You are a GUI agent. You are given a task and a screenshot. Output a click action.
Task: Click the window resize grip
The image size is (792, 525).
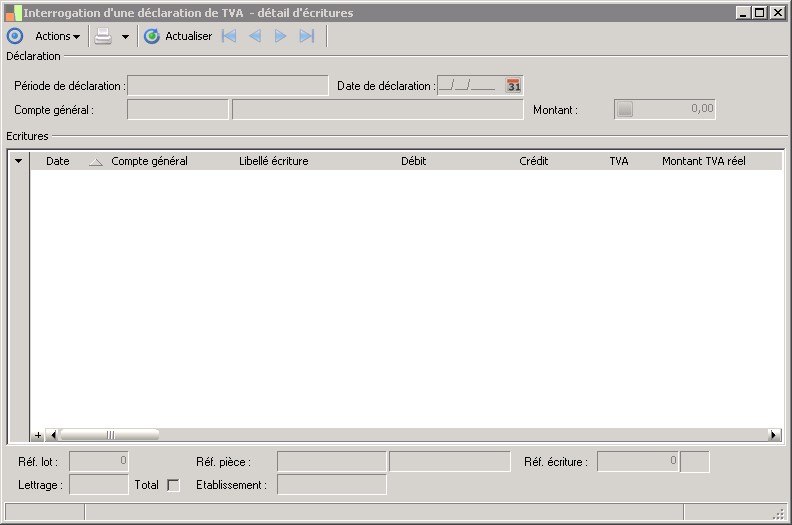tap(779, 514)
